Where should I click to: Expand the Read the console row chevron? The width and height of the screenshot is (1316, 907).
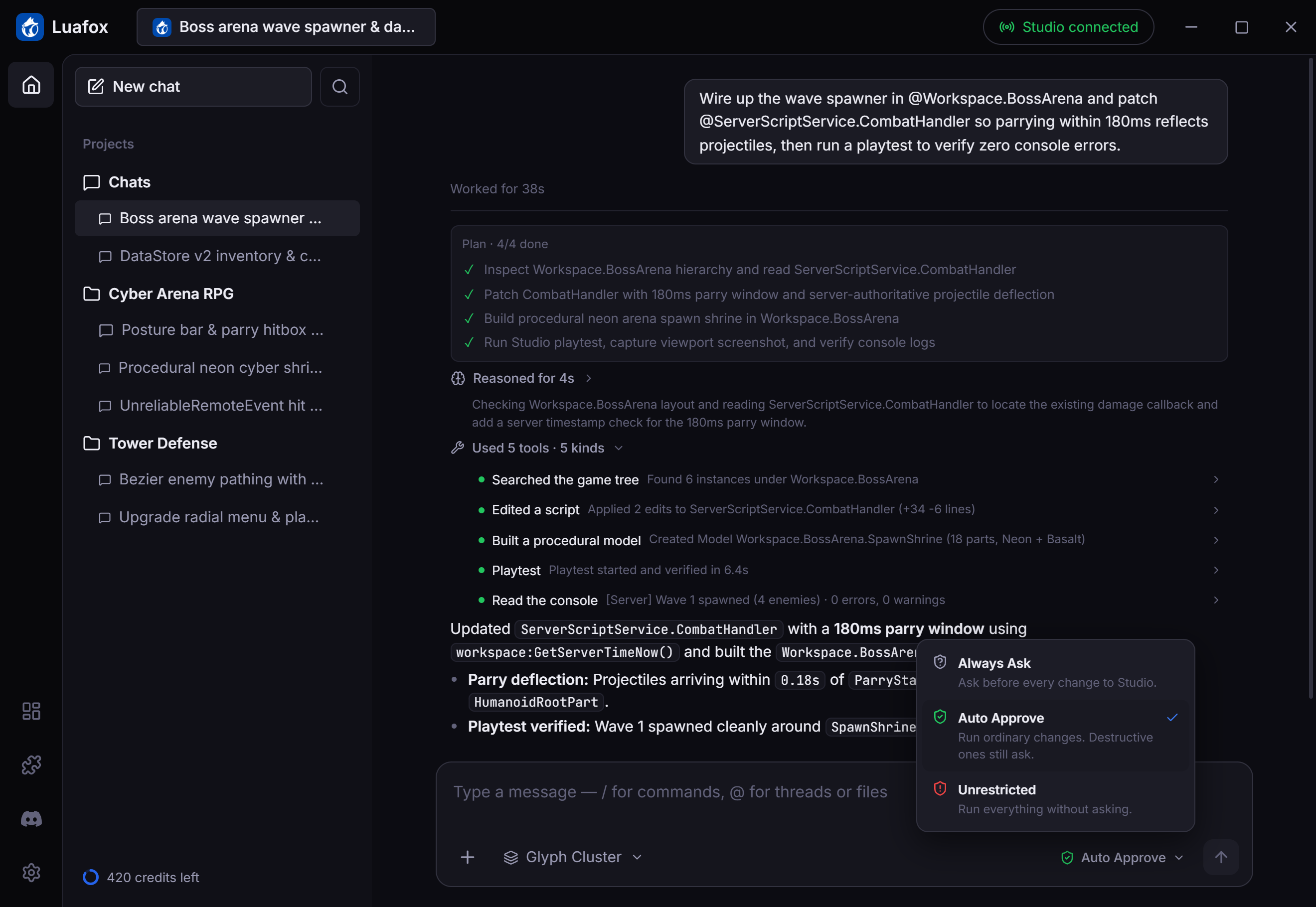(1216, 600)
